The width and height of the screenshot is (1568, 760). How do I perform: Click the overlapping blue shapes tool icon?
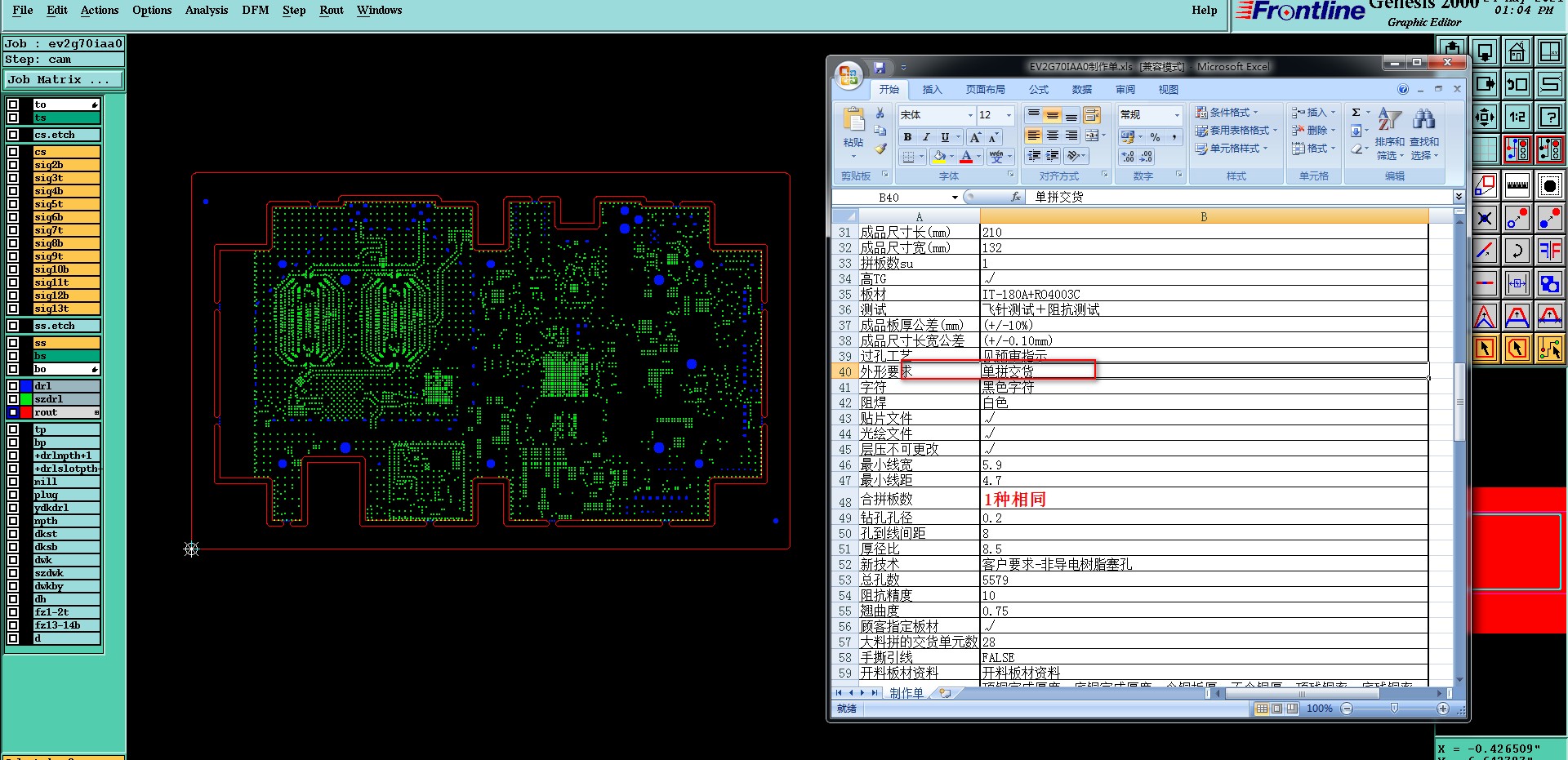[x=1549, y=283]
